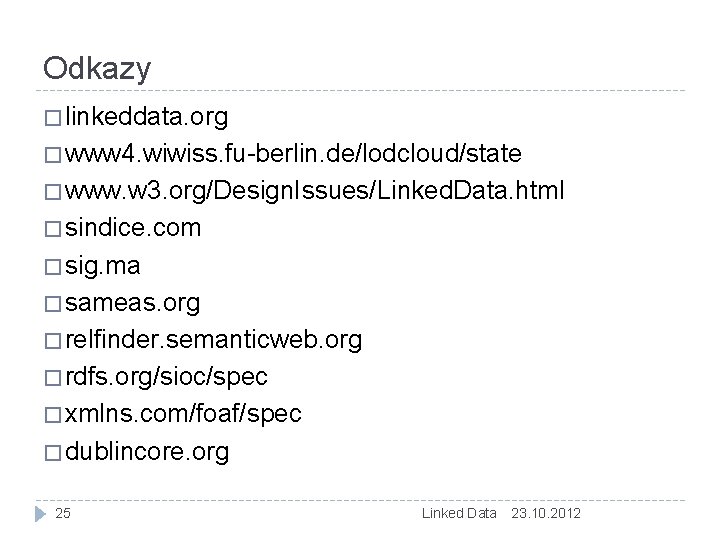Select the Linked Data footer text

(x=459, y=514)
